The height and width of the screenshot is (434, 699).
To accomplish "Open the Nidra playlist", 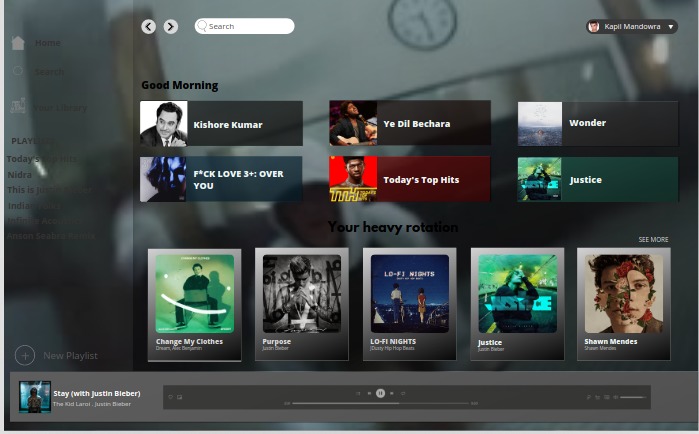I will coord(20,175).
